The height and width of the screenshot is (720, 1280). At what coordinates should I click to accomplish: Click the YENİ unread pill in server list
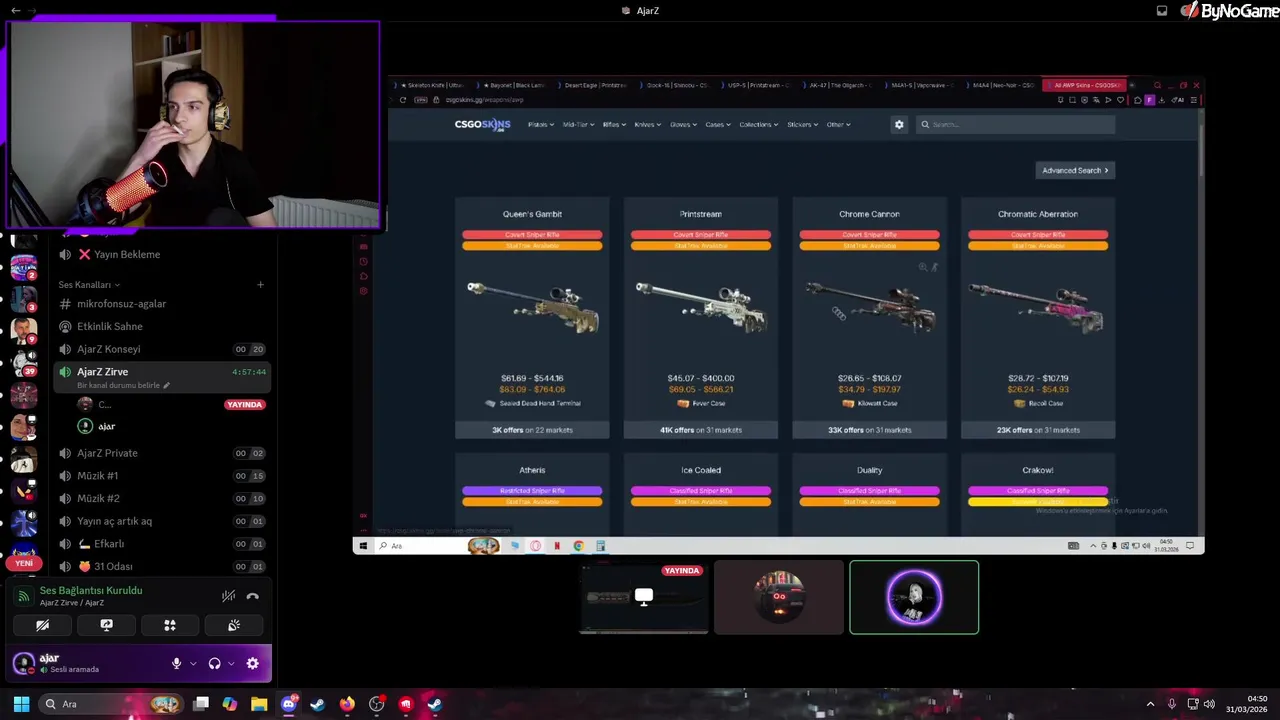tap(23, 564)
